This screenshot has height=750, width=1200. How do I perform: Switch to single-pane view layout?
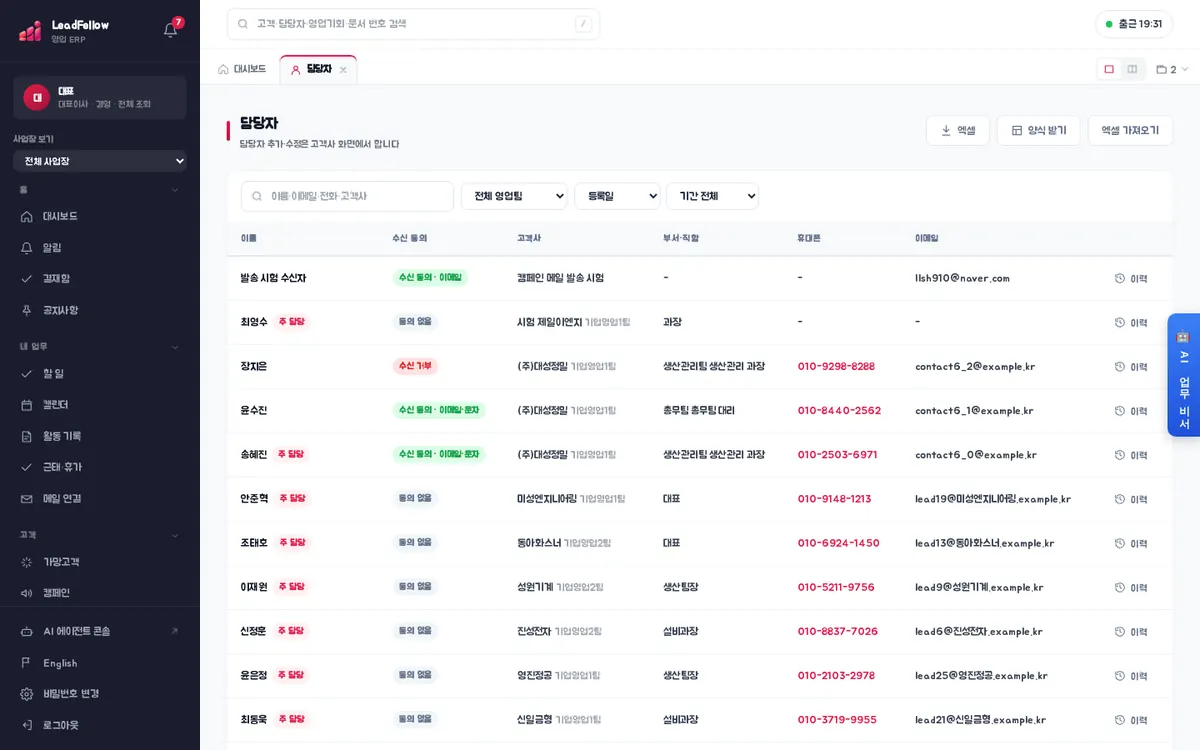pyautogui.click(x=1109, y=69)
